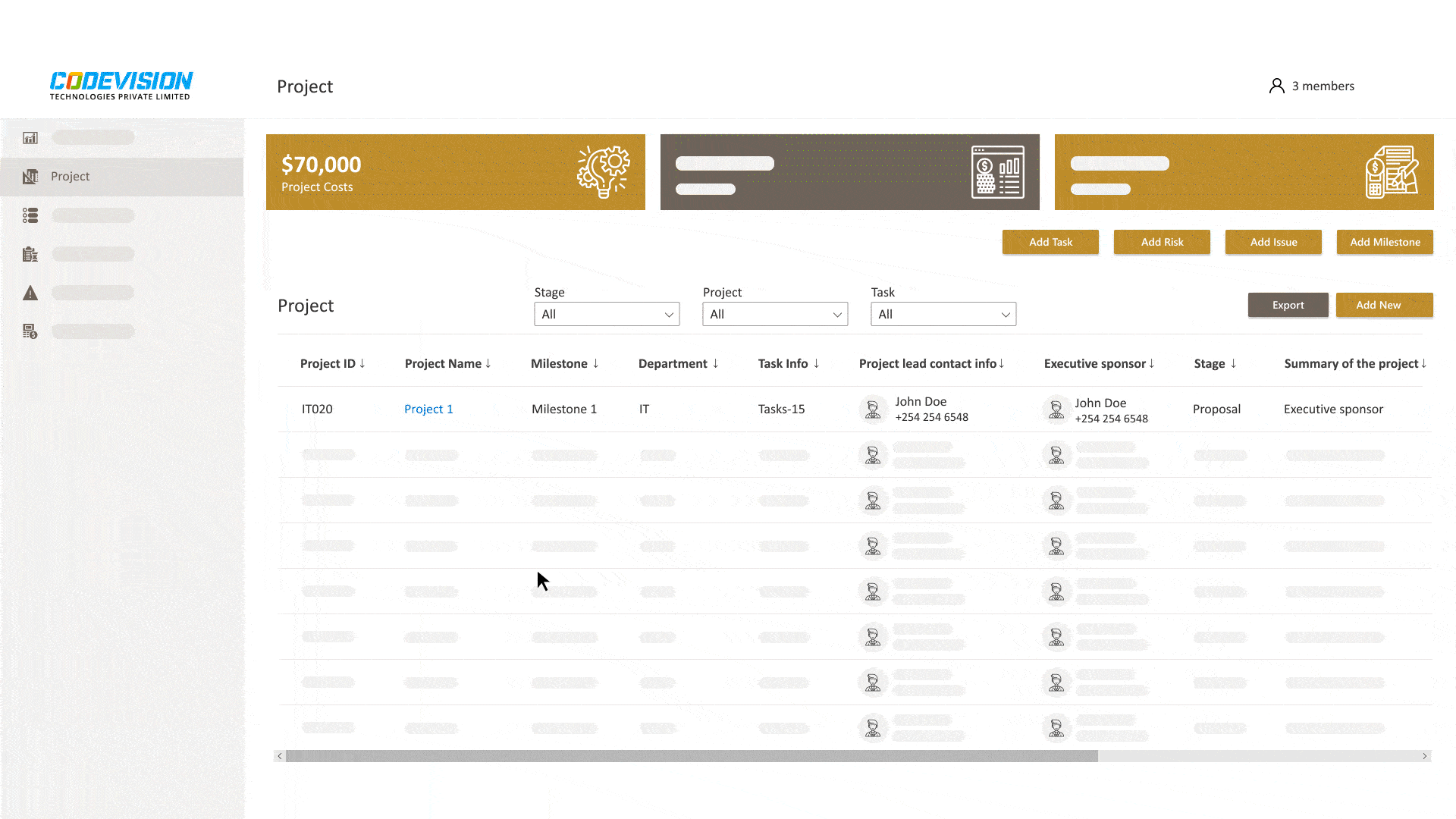Image resolution: width=1456 pixels, height=819 pixels.
Task: Open the Stage filter dropdown
Action: [x=607, y=314]
